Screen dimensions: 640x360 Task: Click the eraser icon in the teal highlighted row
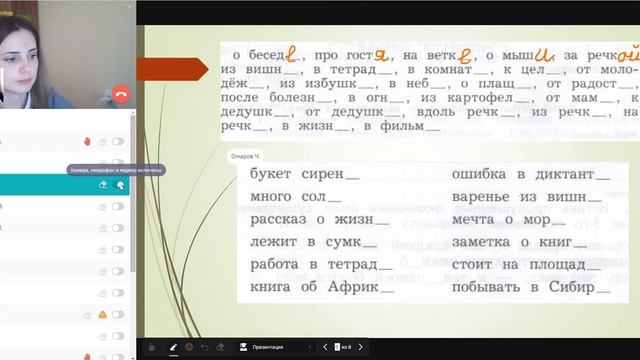(x=103, y=185)
